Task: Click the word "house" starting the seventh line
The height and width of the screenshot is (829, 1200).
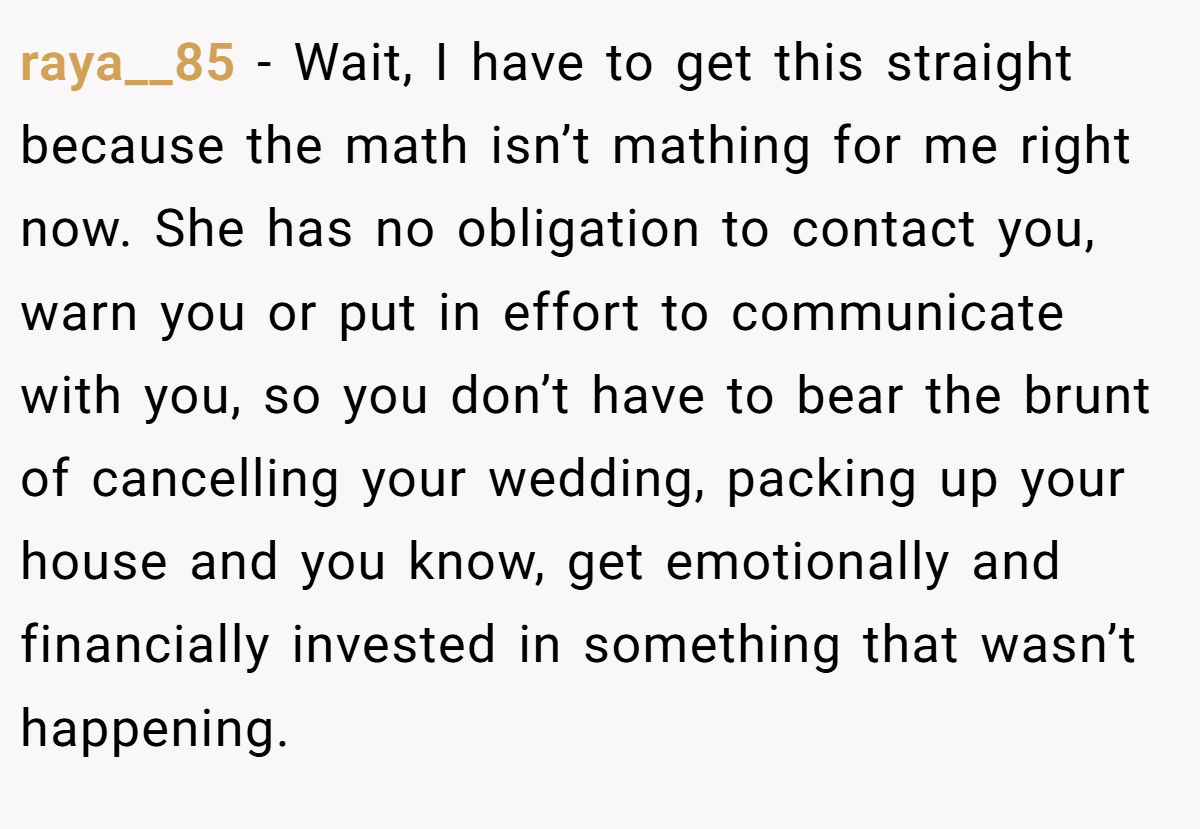Action: pos(94,562)
